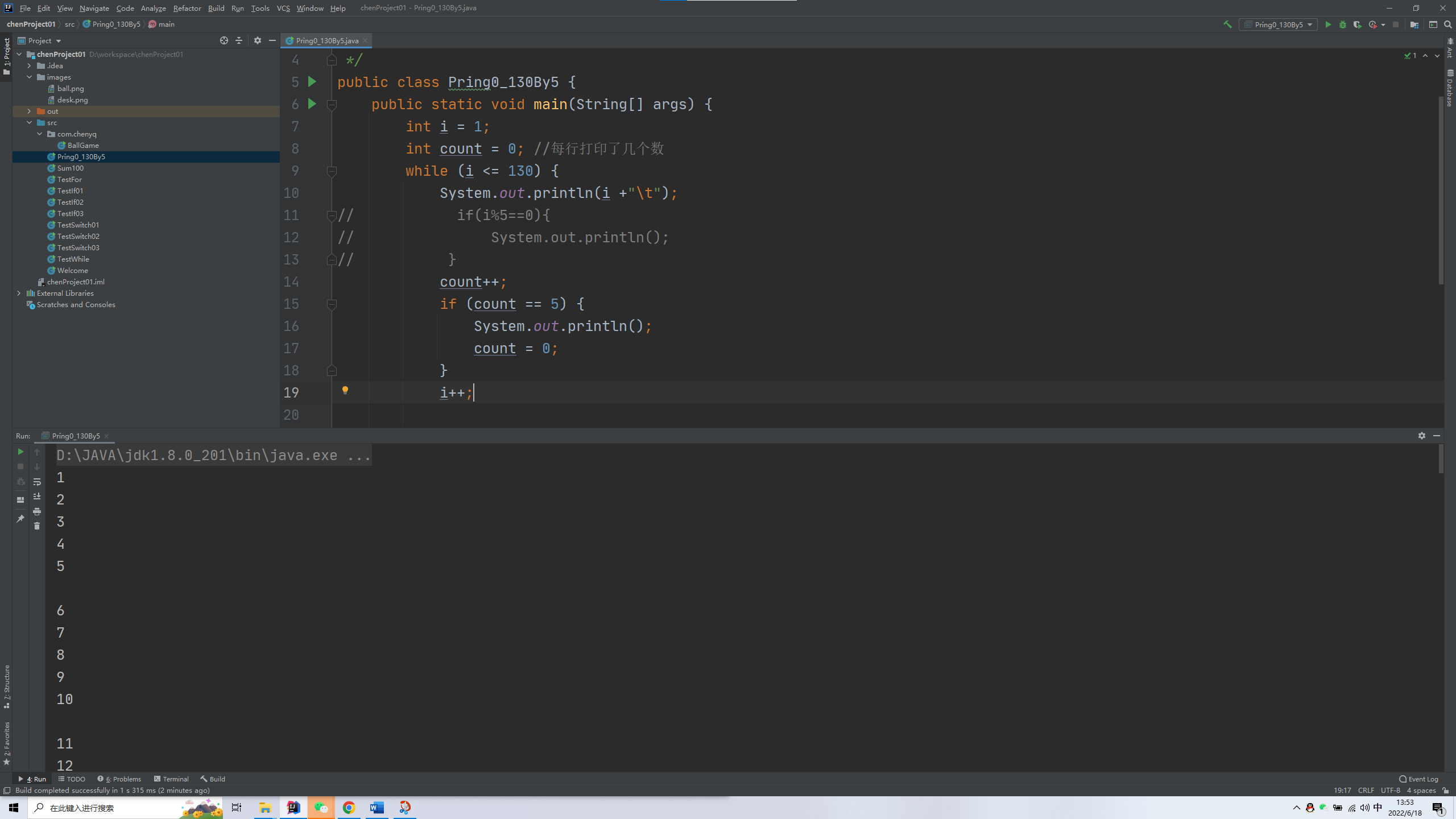Screen dimensions: 1456x819
Task: Hide the Project tool window
Action: [x=272, y=40]
